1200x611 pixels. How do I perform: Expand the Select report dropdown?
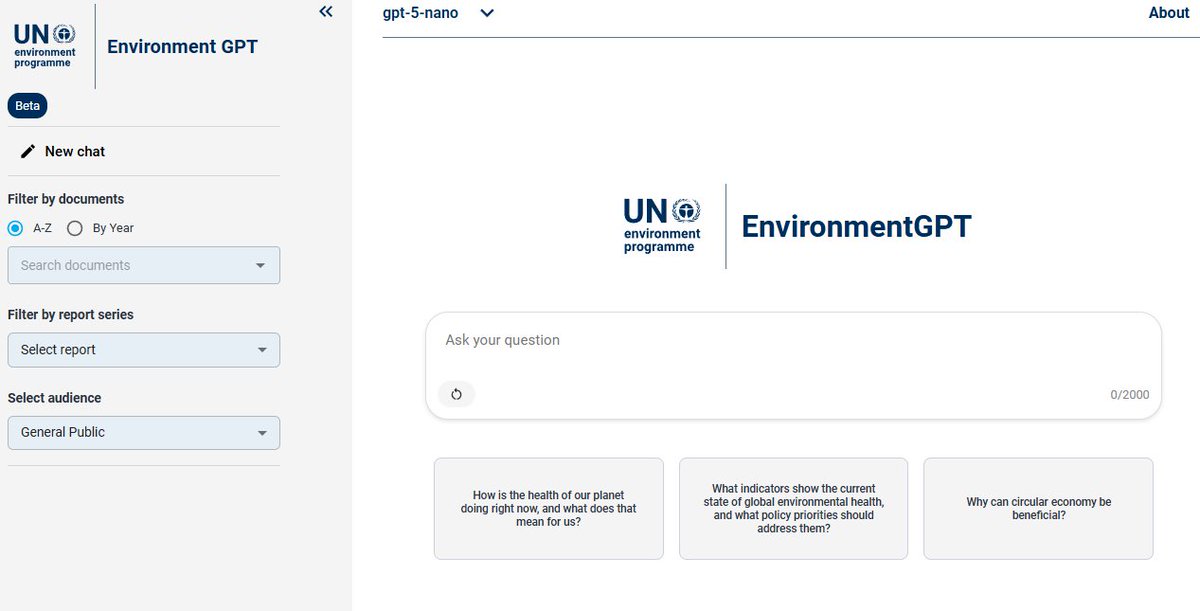144,350
